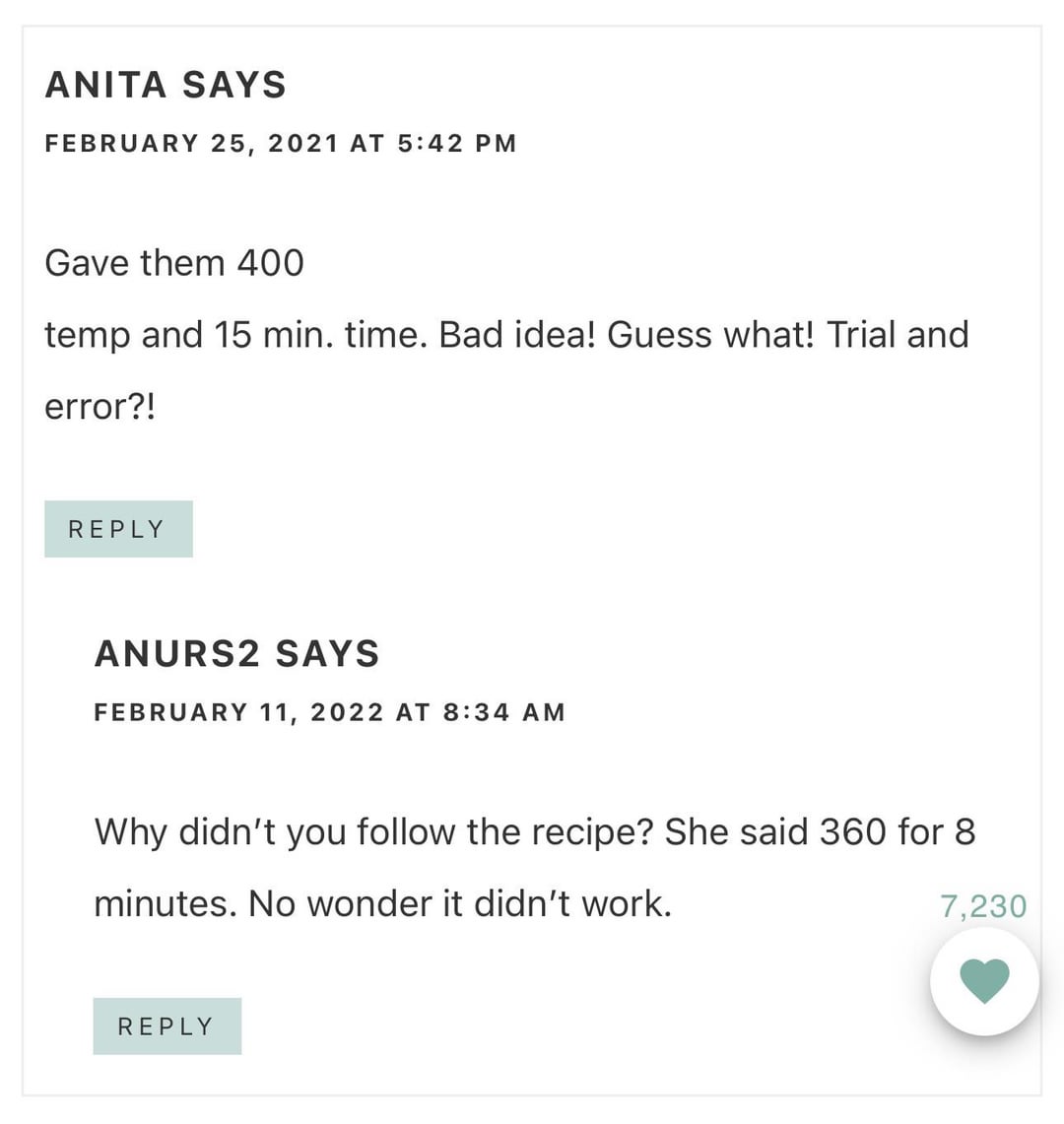This screenshot has height=1124, width=1064.
Task: Click the 'error?!' text line
Action: point(100,406)
